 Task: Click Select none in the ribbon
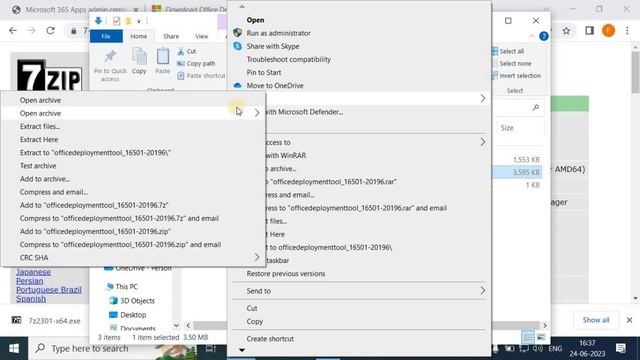512,64
